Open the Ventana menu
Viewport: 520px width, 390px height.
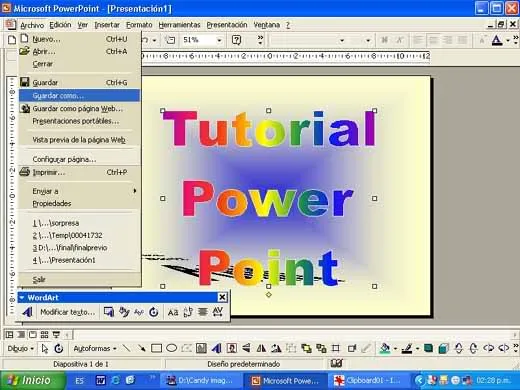coord(266,25)
